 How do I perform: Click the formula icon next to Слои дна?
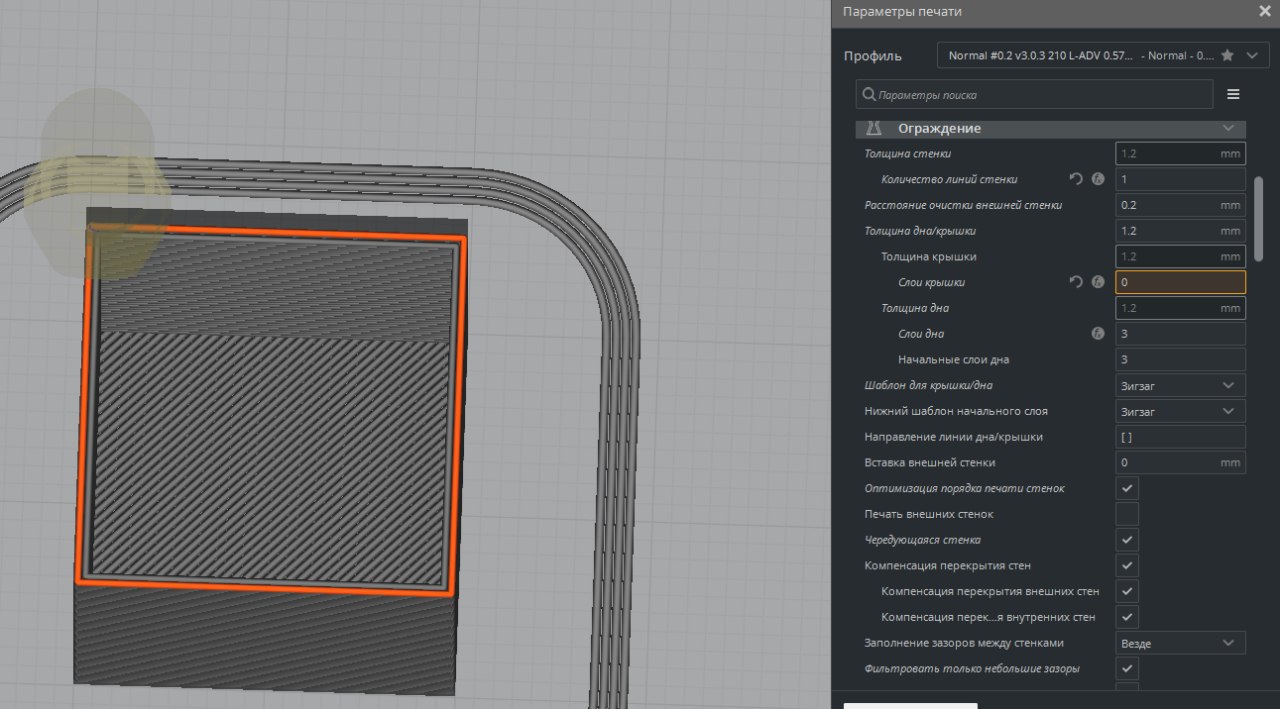click(x=1098, y=334)
